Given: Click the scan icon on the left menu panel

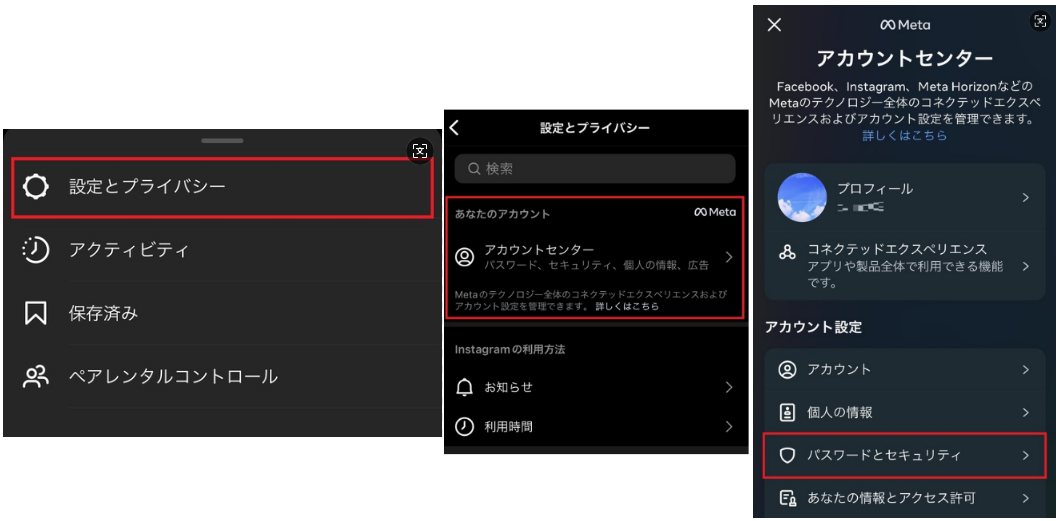Looking at the screenshot, I should point(420,151).
